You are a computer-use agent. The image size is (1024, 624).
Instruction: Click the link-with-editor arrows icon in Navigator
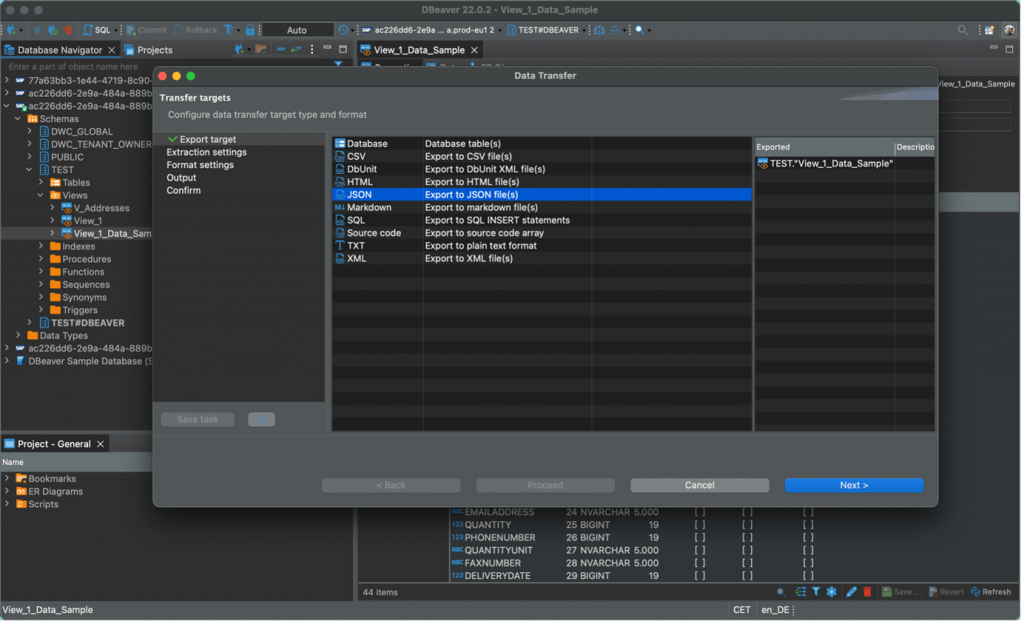[296, 50]
